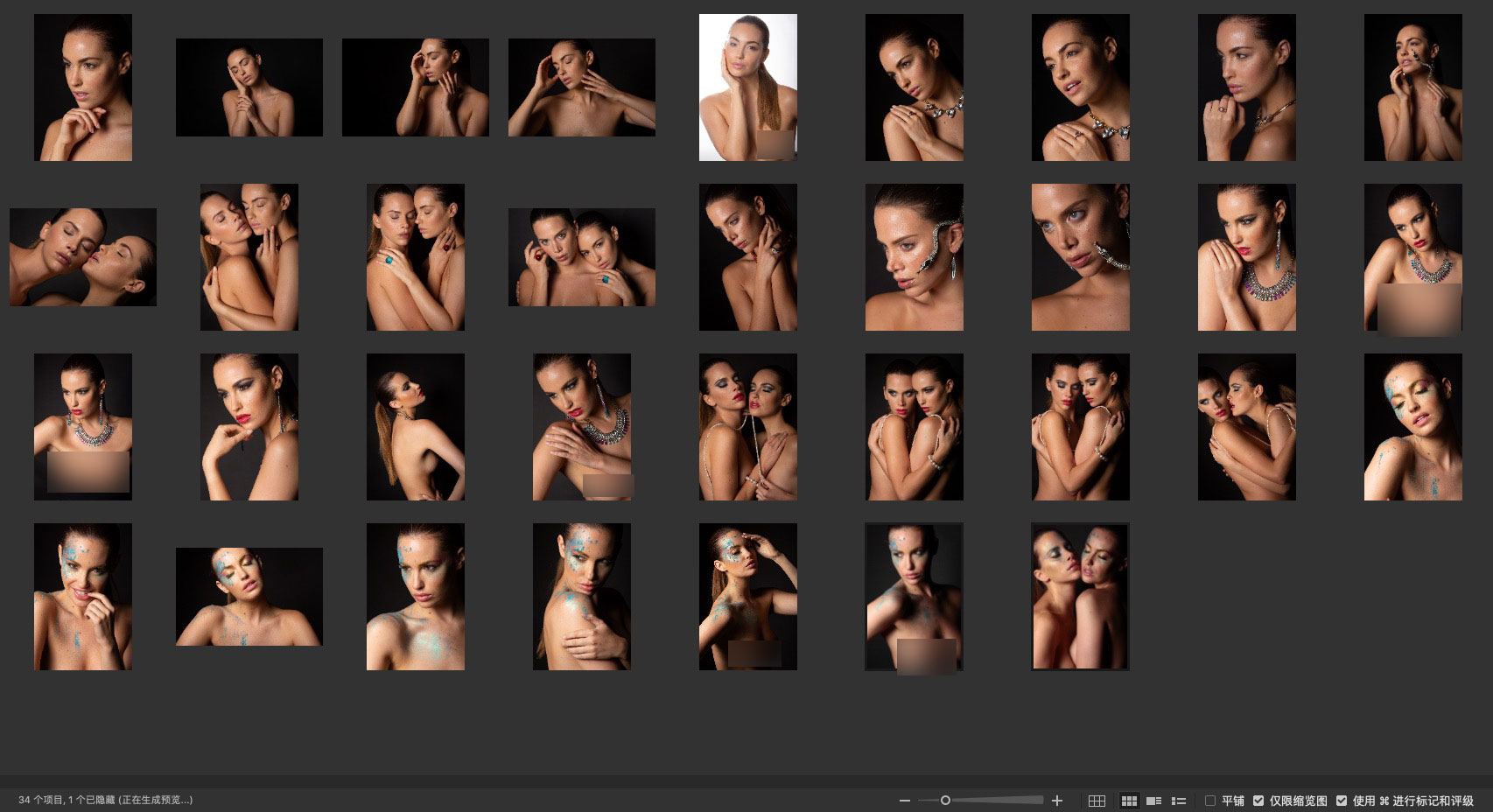Click the thumbnail size slider handle
This screenshot has width=1493, height=812.
coord(945,801)
